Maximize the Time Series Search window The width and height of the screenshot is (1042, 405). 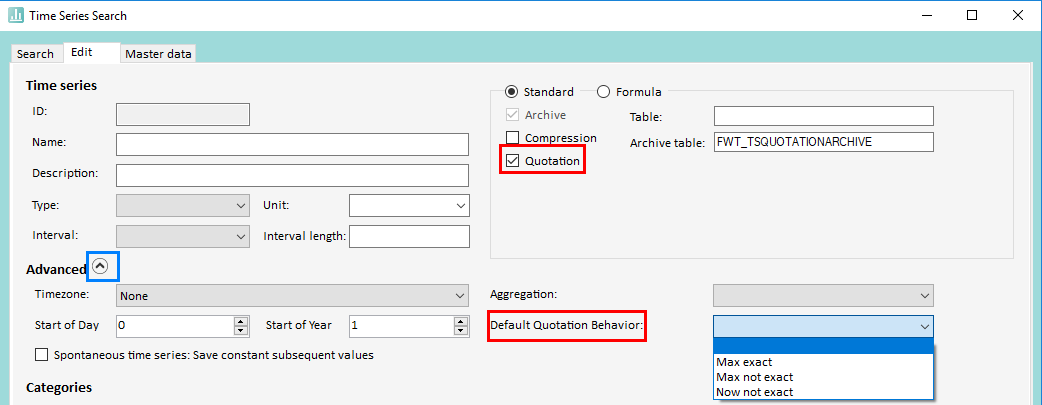(972, 16)
